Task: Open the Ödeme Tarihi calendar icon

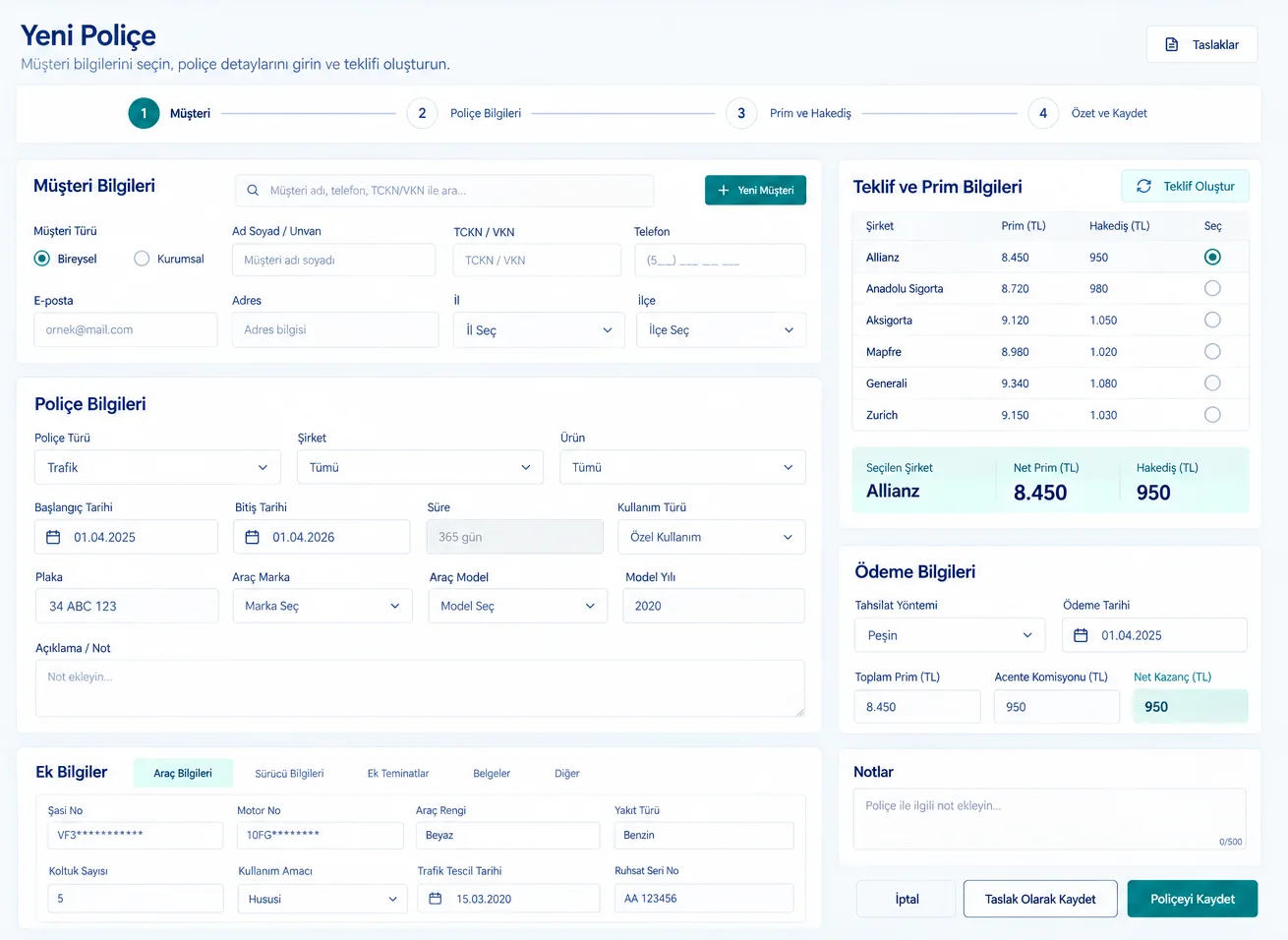Action: 1081,635
